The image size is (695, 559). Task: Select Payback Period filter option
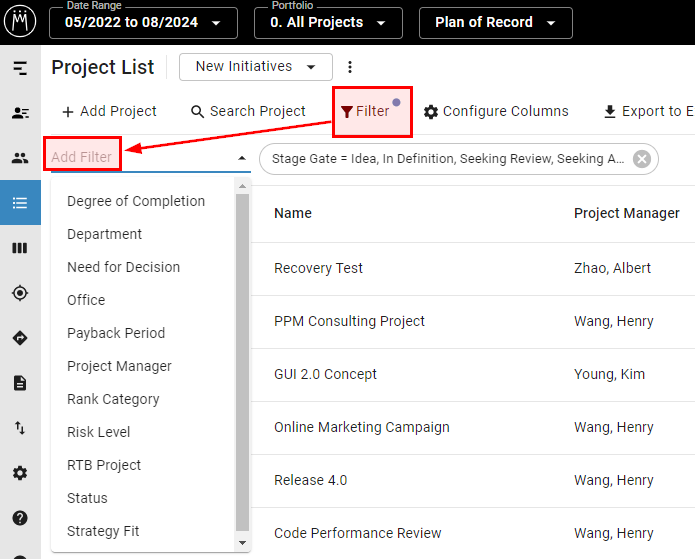116,333
